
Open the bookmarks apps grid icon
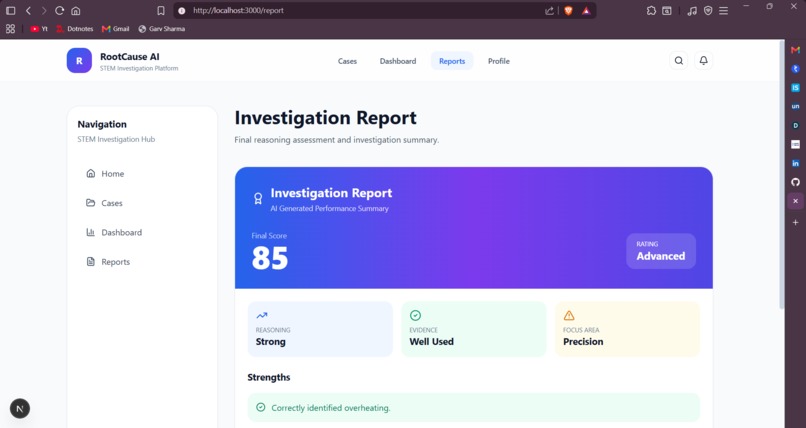click(10, 29)
